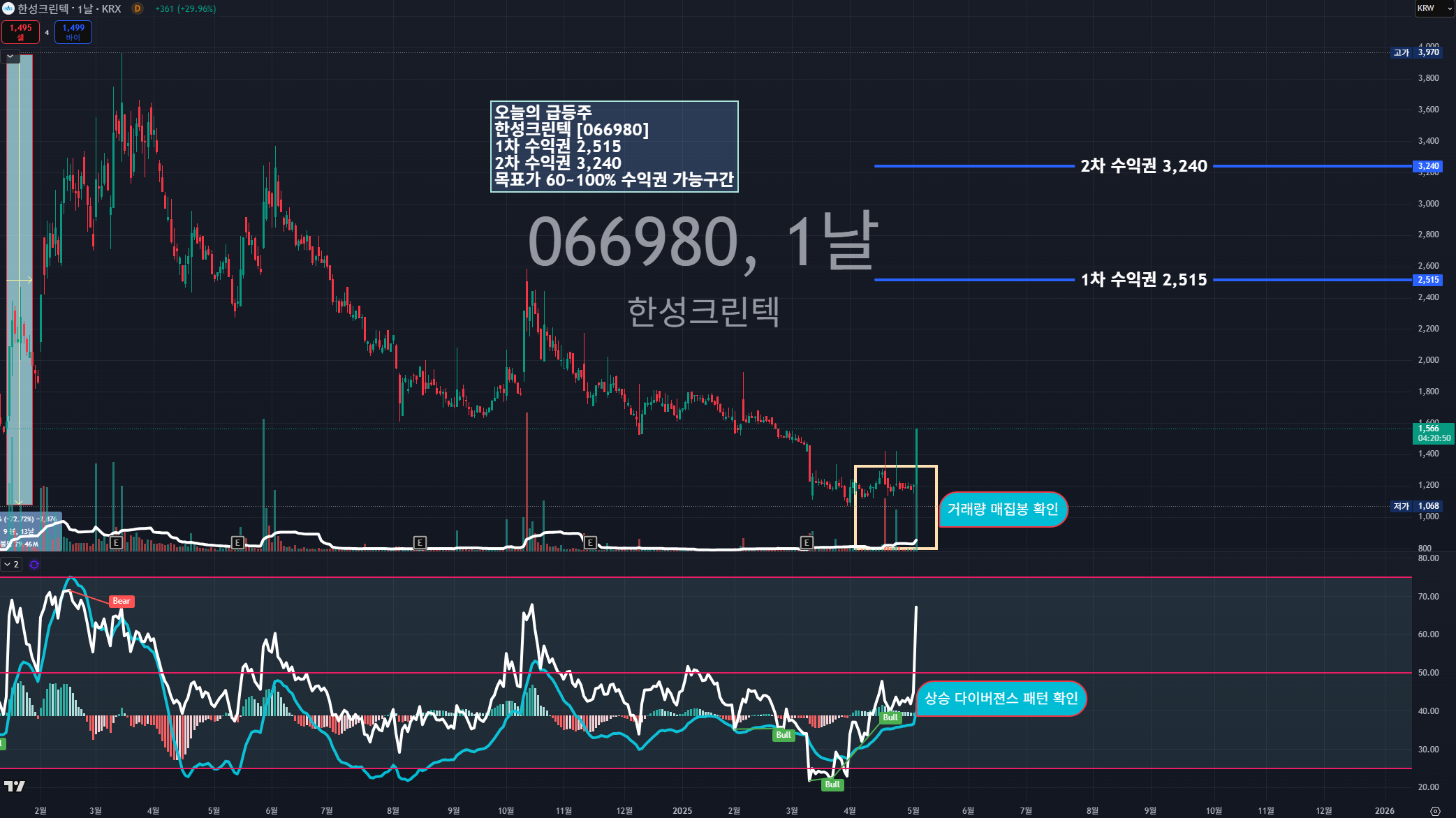Click the 한성크린텍 symbol logo icon
1456x818 pixels.
[8, 8]
